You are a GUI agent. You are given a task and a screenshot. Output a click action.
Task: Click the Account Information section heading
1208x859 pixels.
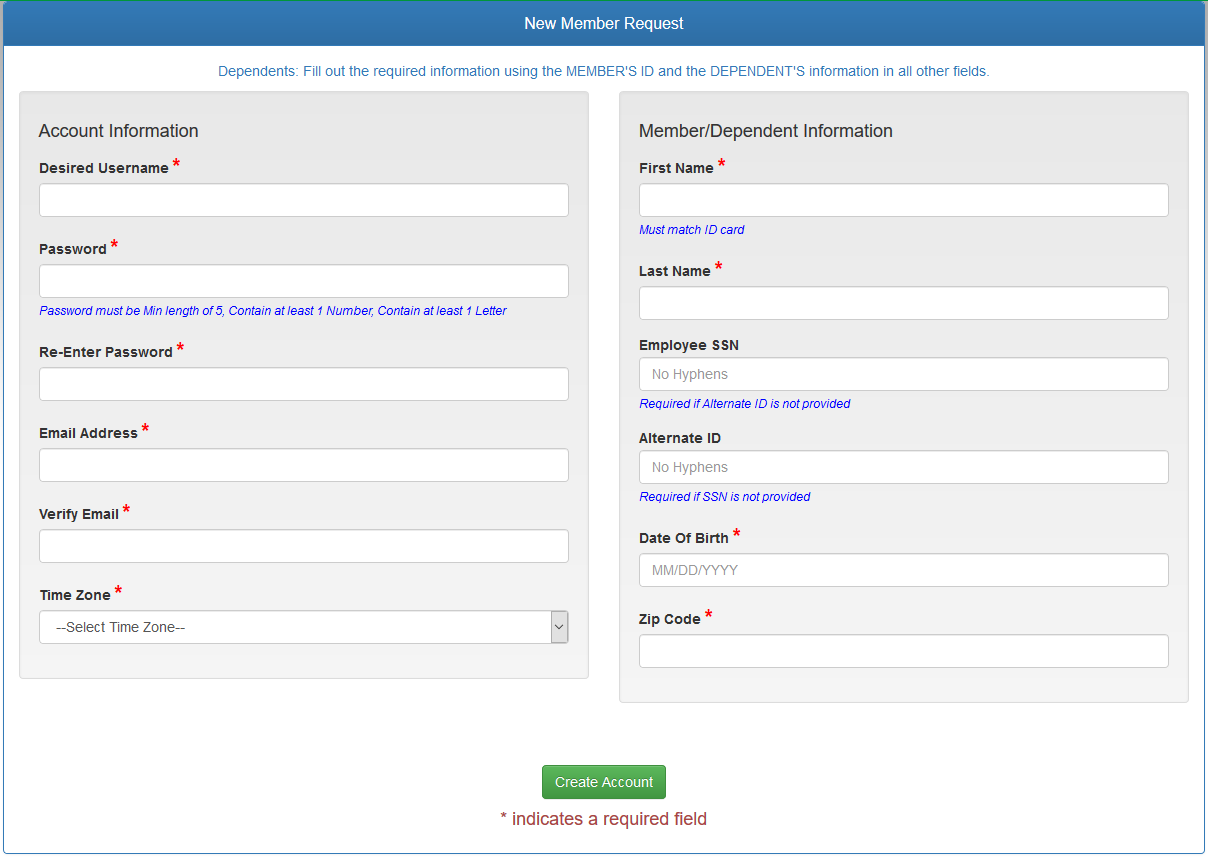(x=119, y=131)
